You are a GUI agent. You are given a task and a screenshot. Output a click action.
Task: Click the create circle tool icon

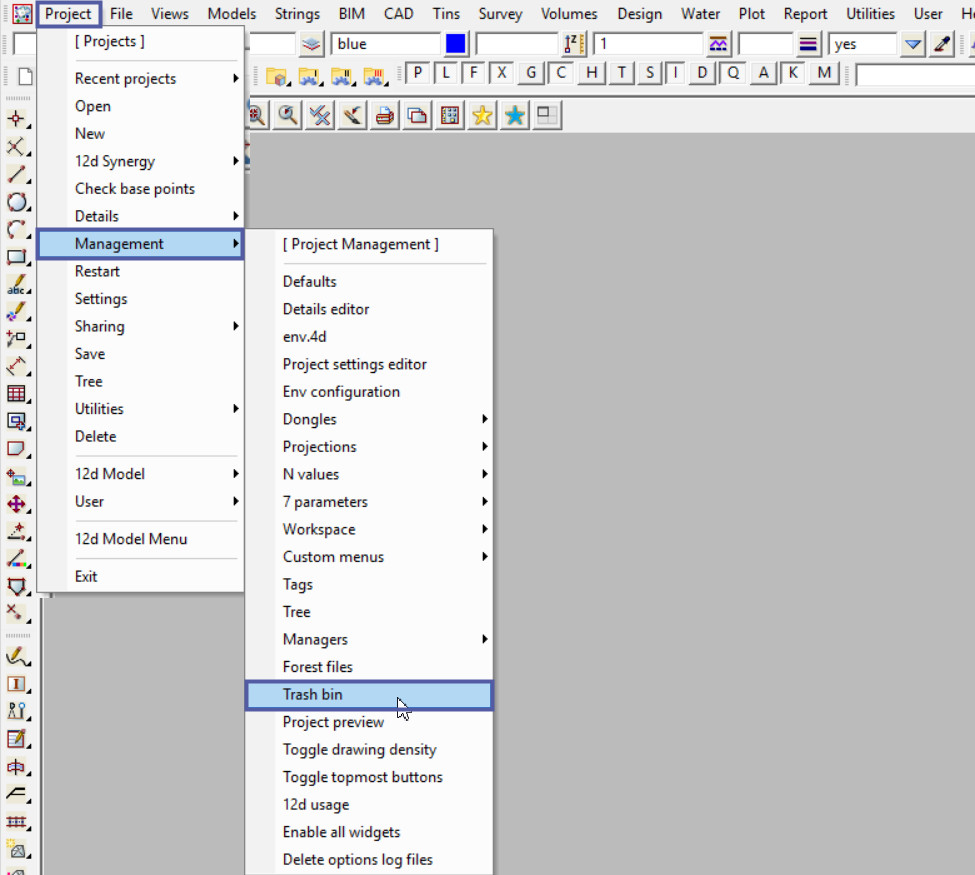(16, 203)
